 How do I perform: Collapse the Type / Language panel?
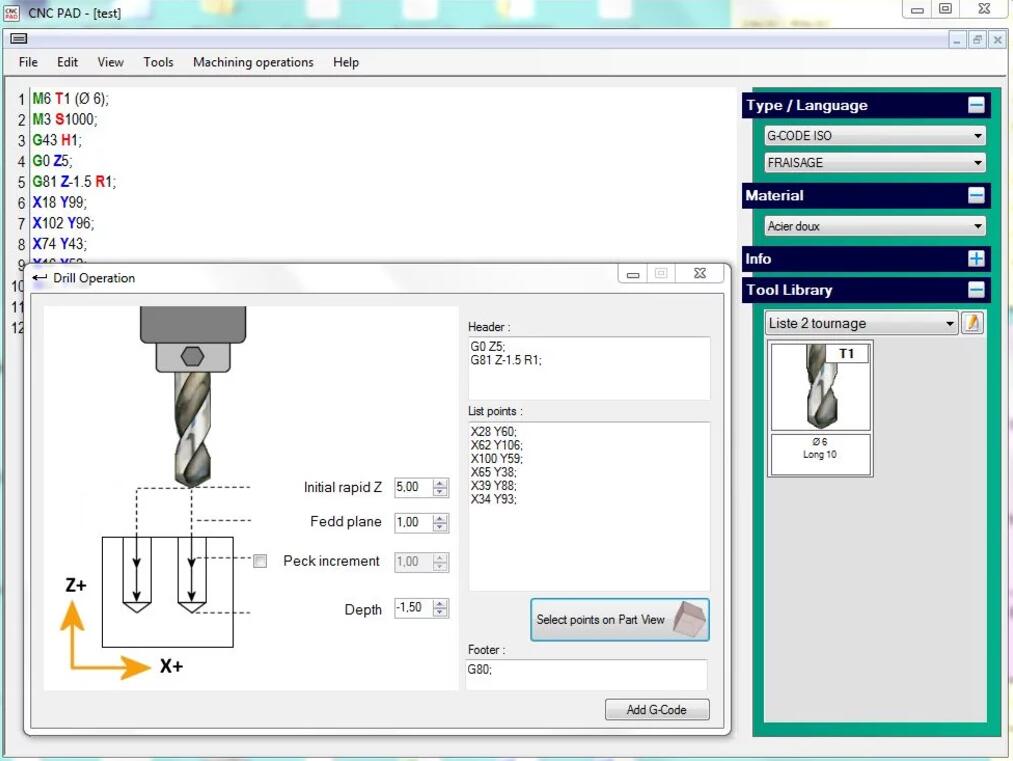click(976, 105)
